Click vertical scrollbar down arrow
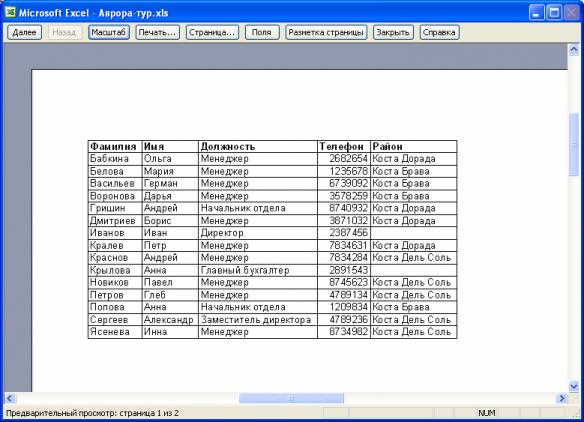This screenshot has width=584, height=422. pos(574,386)
